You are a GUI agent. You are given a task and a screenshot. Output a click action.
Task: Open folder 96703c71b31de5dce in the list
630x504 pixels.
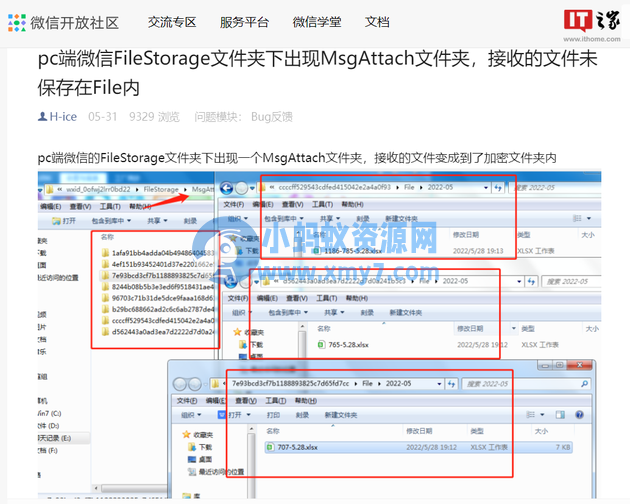point(158,298)
